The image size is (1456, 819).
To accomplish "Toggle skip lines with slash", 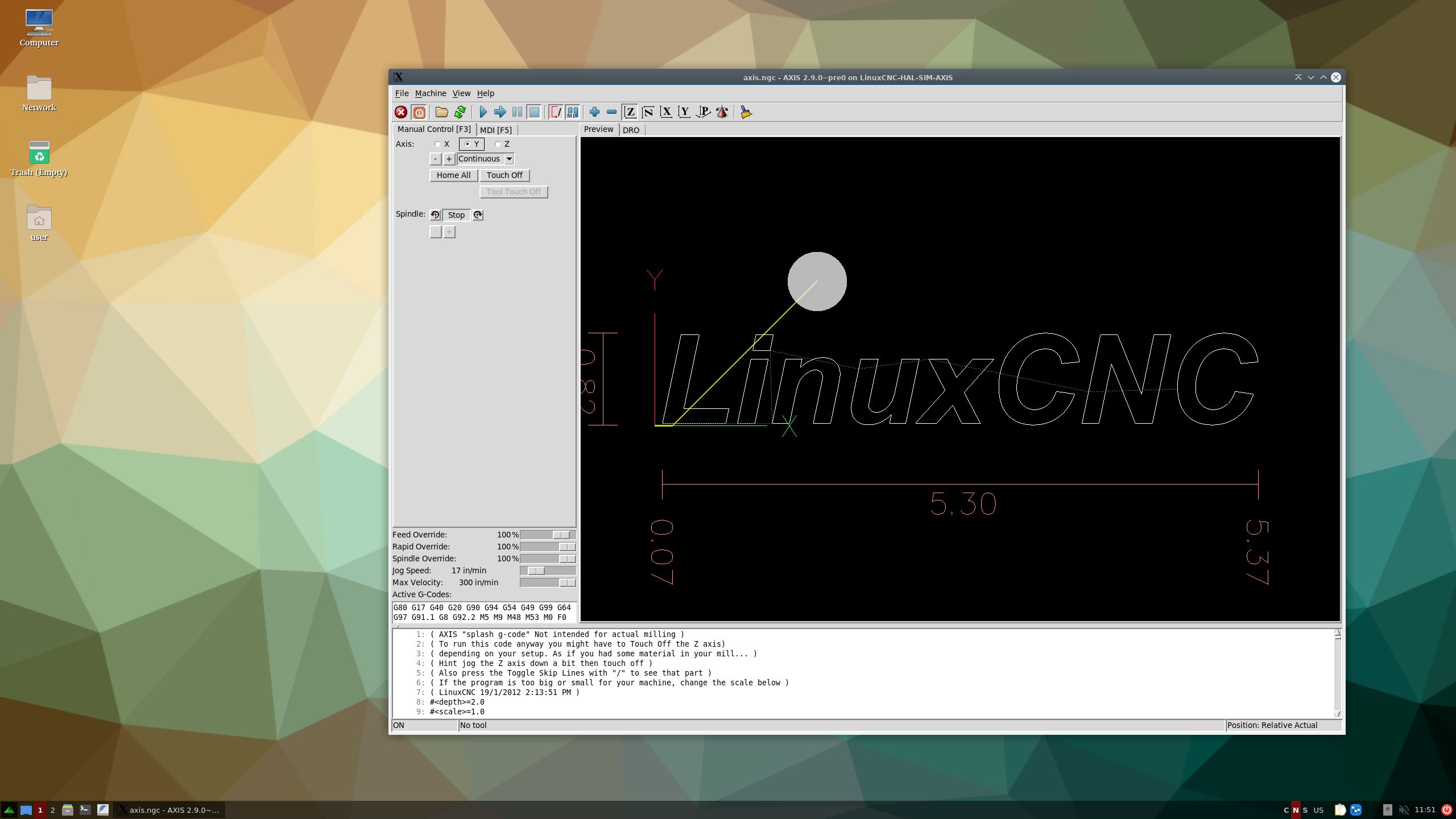I will 556,112.
